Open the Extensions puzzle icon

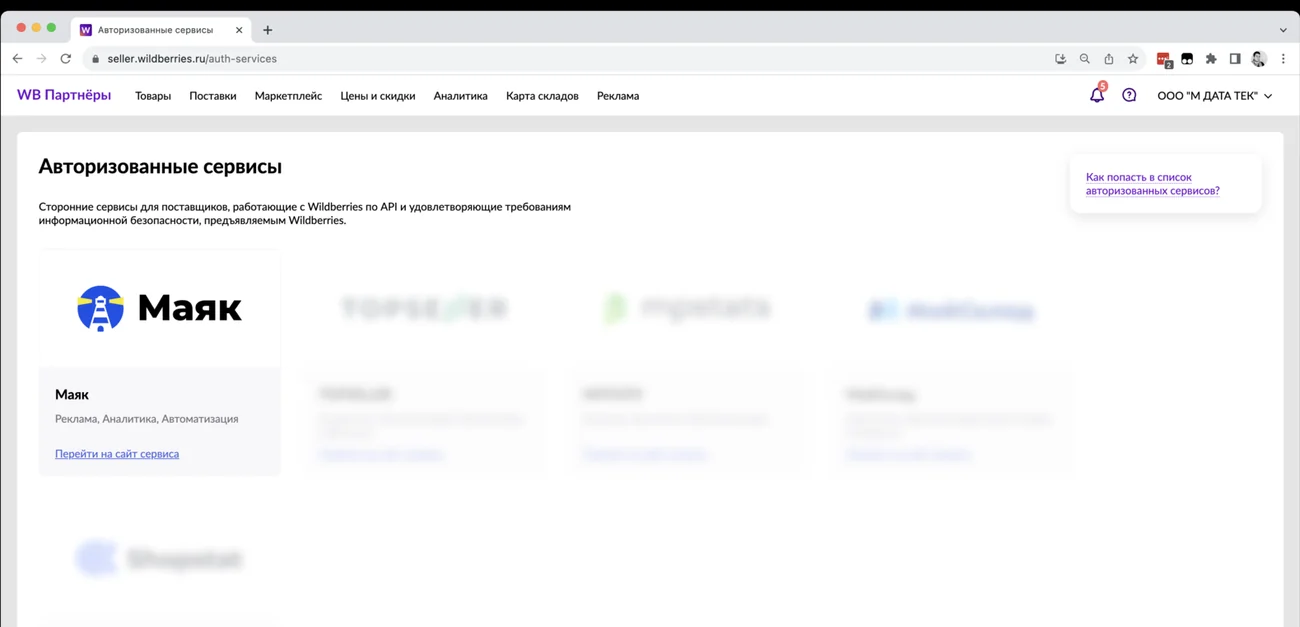(1211, 59)
